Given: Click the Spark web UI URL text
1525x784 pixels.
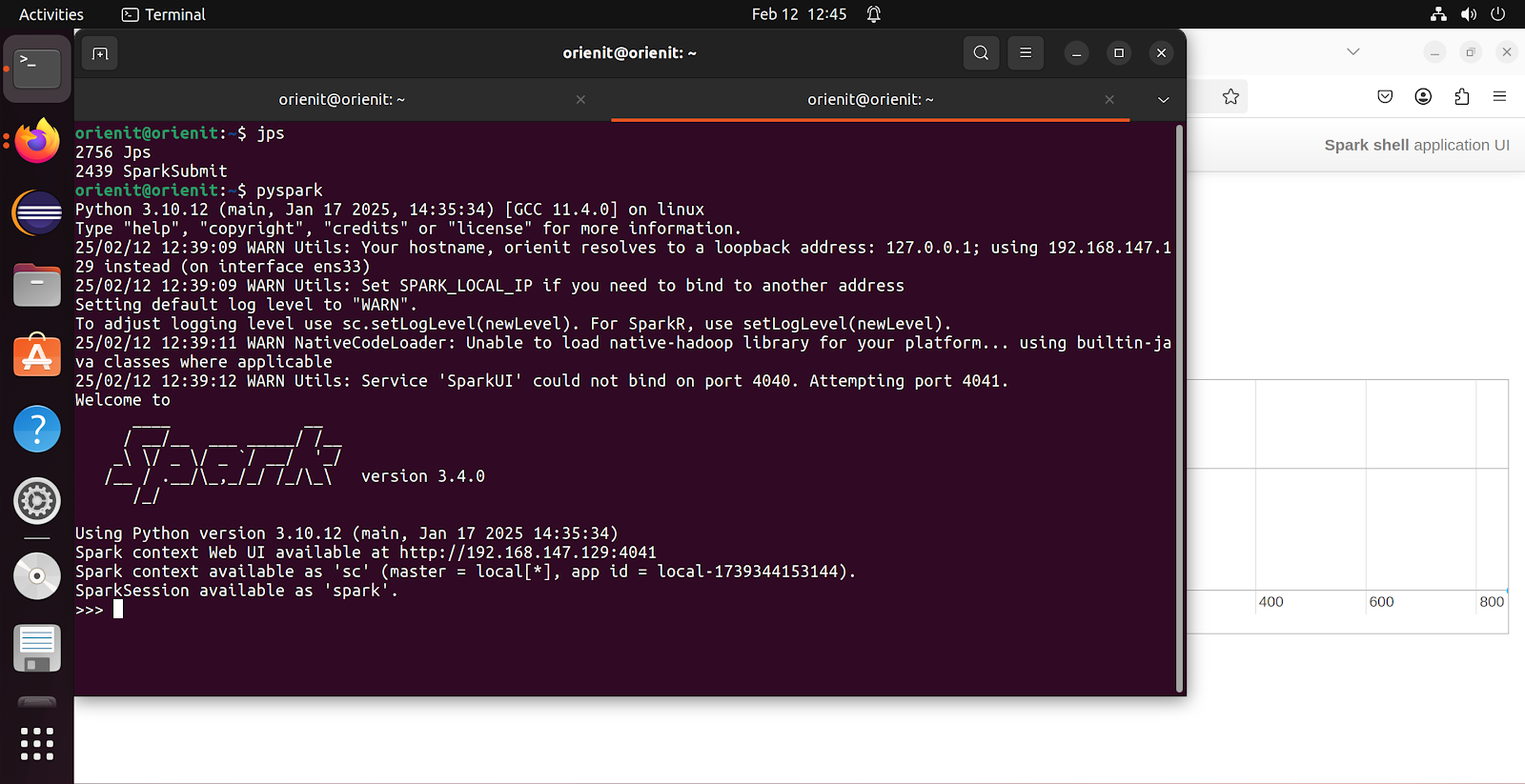Looking at the screenshot, I should click(528, 553).
